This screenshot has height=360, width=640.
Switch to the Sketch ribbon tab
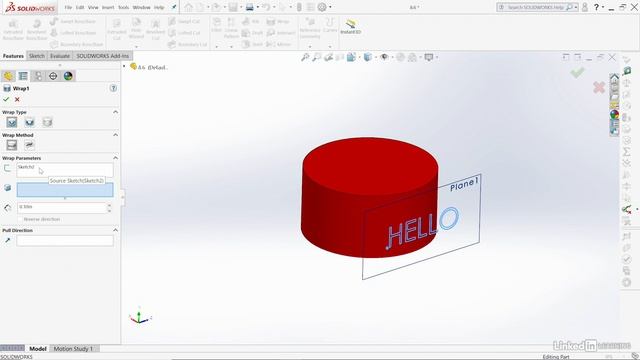coord(37,56)
